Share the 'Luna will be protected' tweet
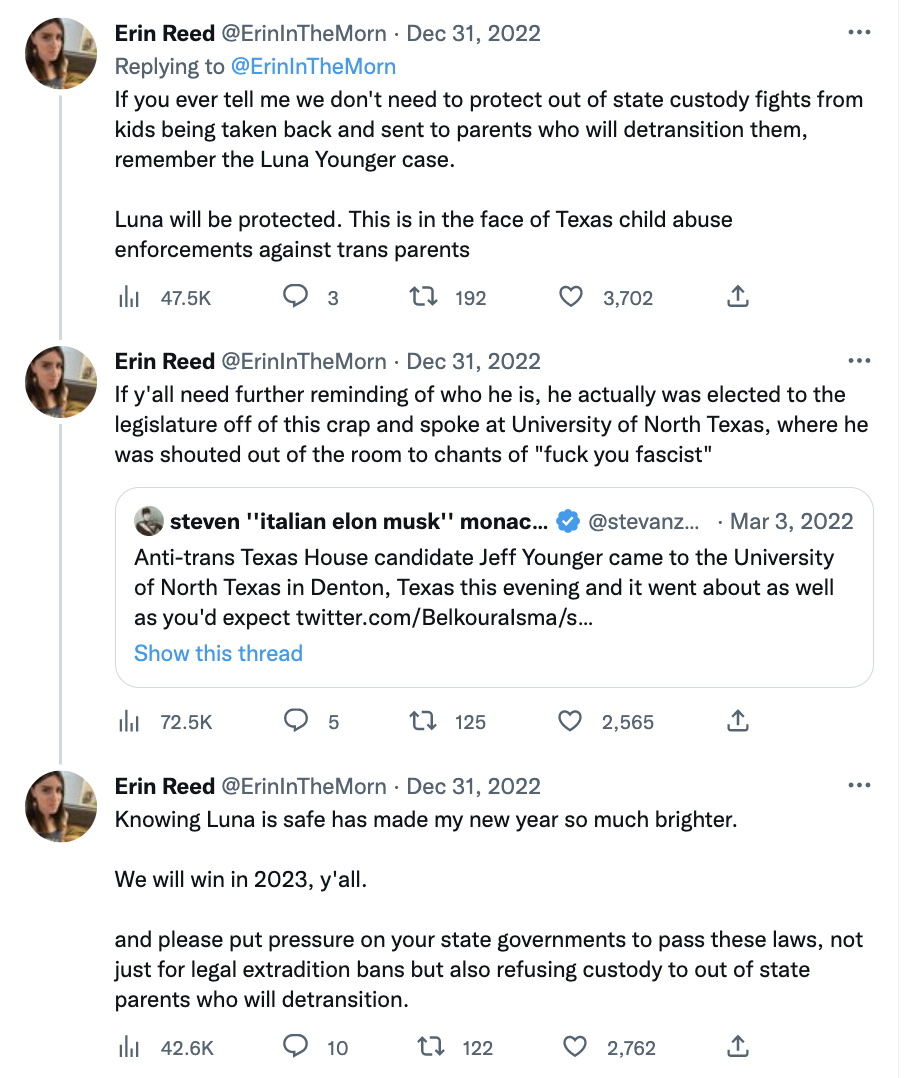 pyautogui.click(x=737, y=297)
